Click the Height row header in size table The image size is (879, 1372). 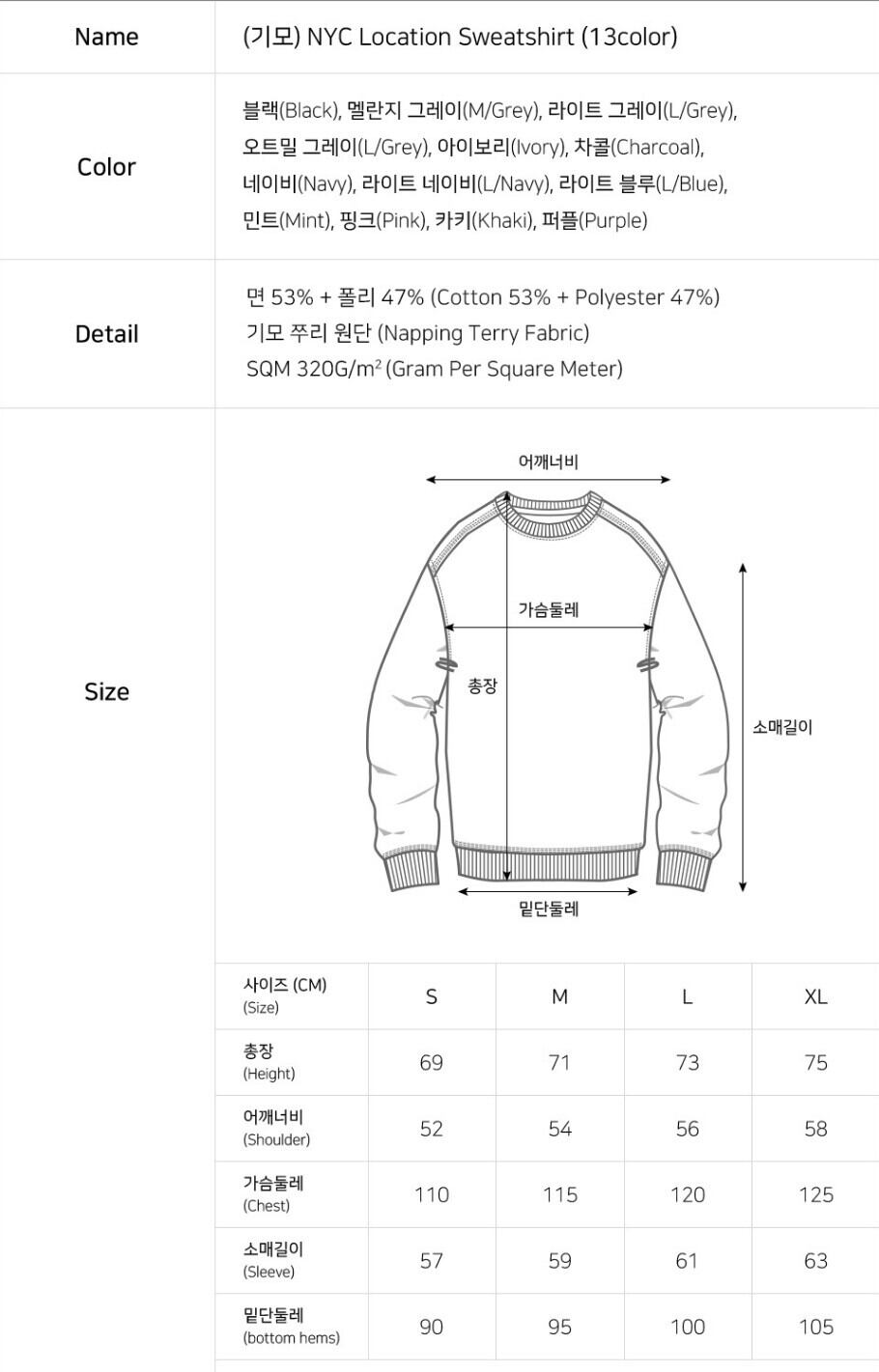pyautogui.click(x=269, y=1061)
